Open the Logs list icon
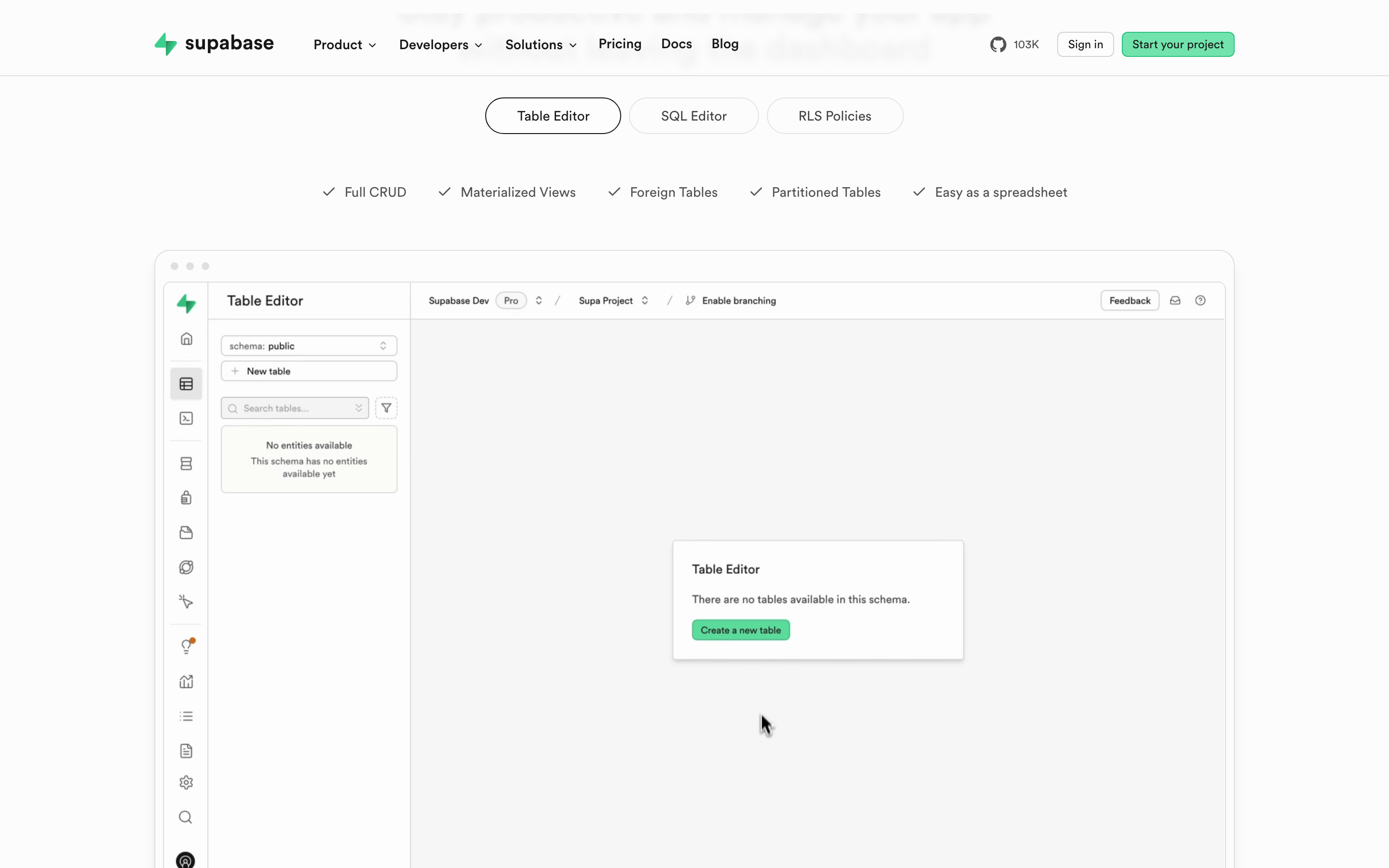Viewport: 1389px width, 868px height. 186,716
